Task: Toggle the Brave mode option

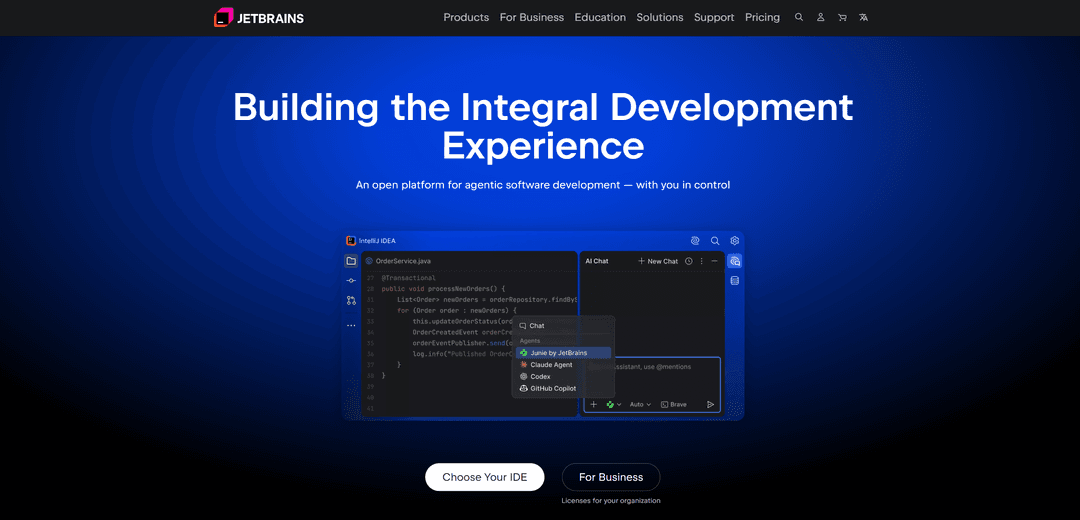Action: [674, 404]
